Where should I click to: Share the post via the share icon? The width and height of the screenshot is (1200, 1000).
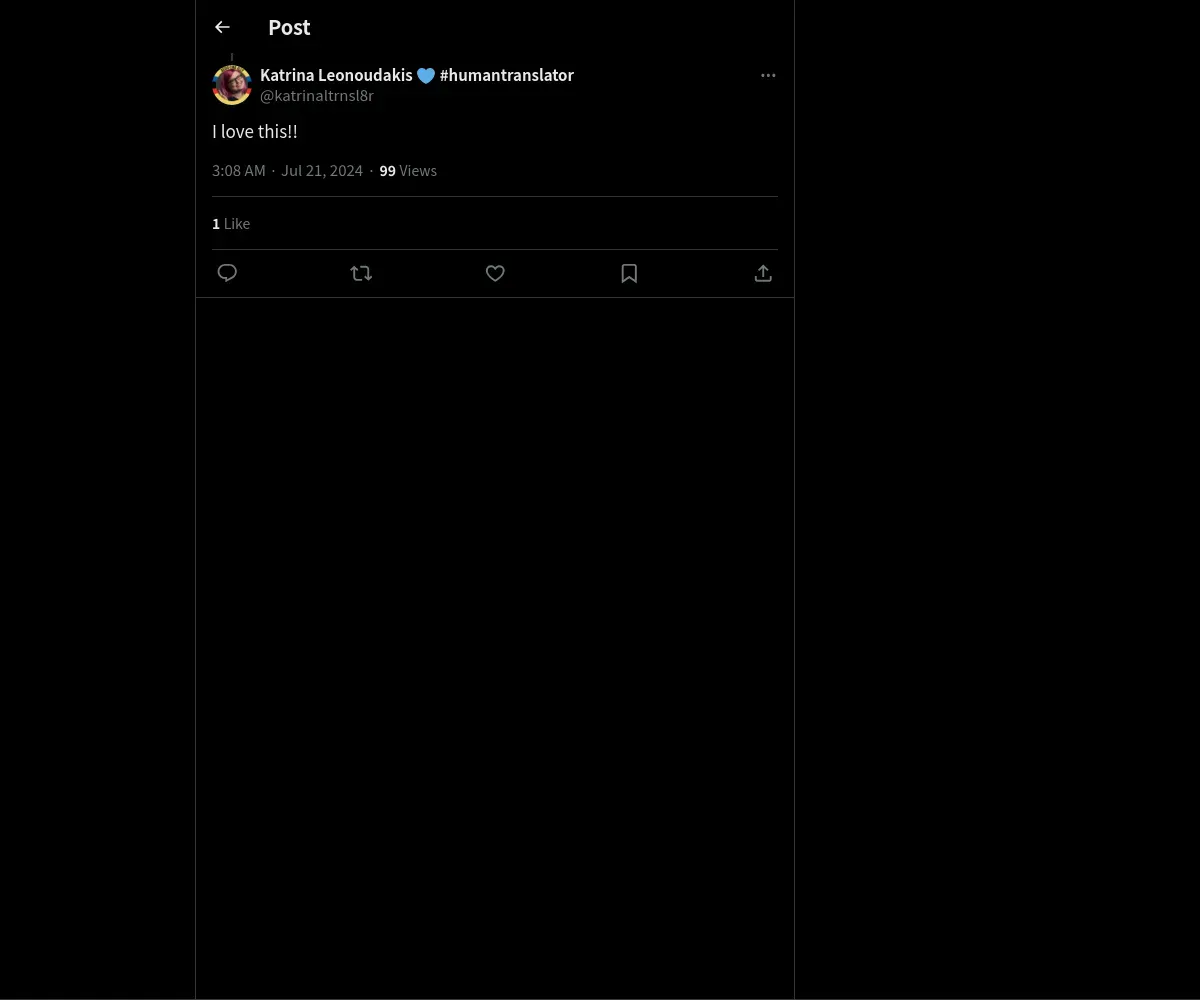(763, 273)
